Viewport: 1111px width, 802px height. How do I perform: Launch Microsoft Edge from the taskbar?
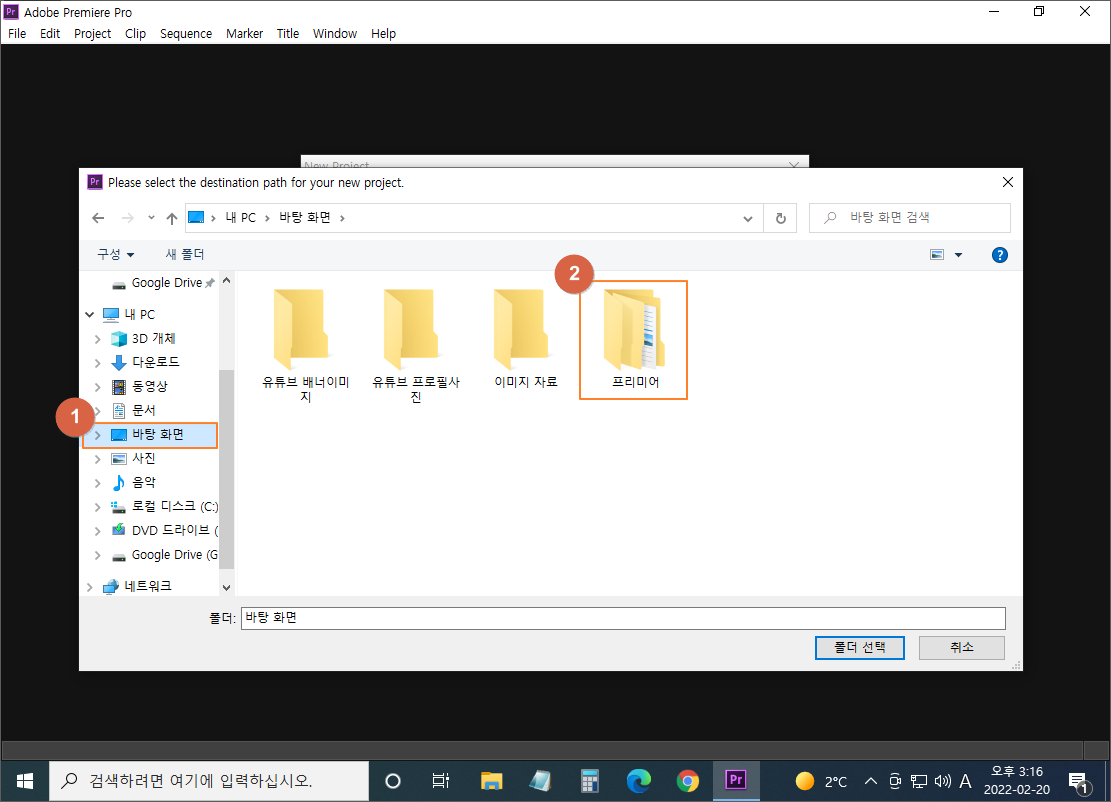click(x=638, y=781)
